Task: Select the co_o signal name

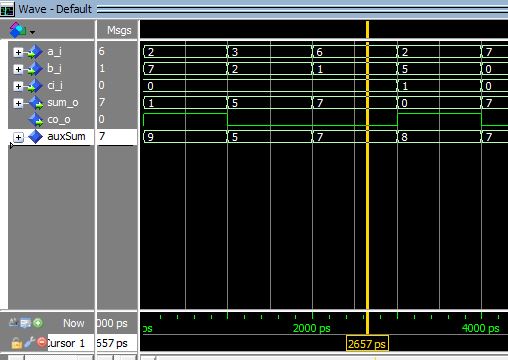Action: (59, 120)
